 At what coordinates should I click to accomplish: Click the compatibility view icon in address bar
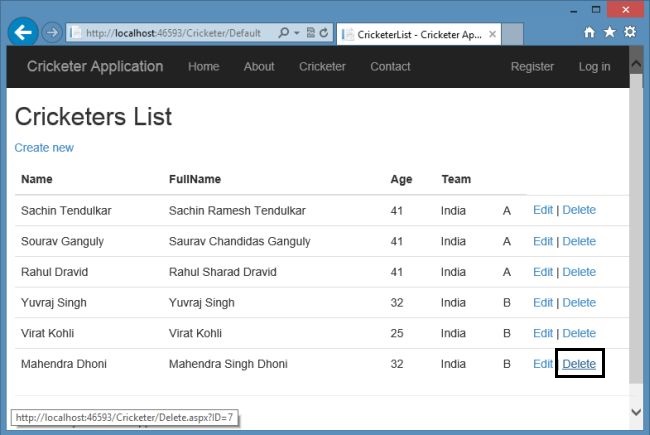(310, 32)
